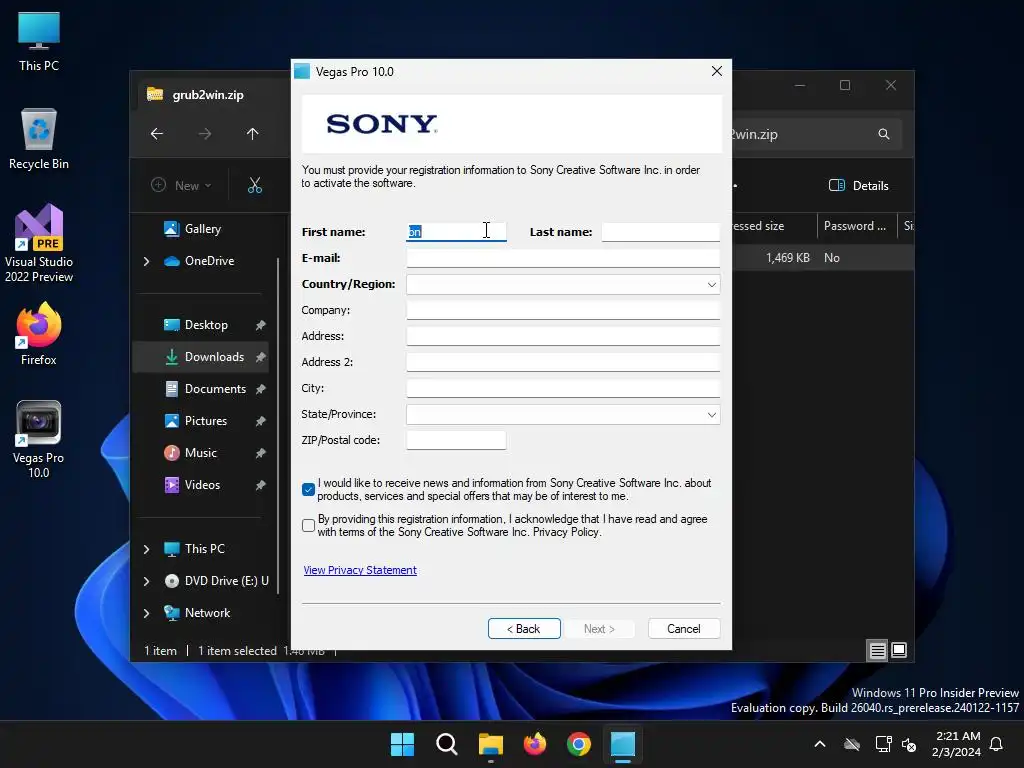Toggle the Details pane in File Explorer

click(859, 185)
